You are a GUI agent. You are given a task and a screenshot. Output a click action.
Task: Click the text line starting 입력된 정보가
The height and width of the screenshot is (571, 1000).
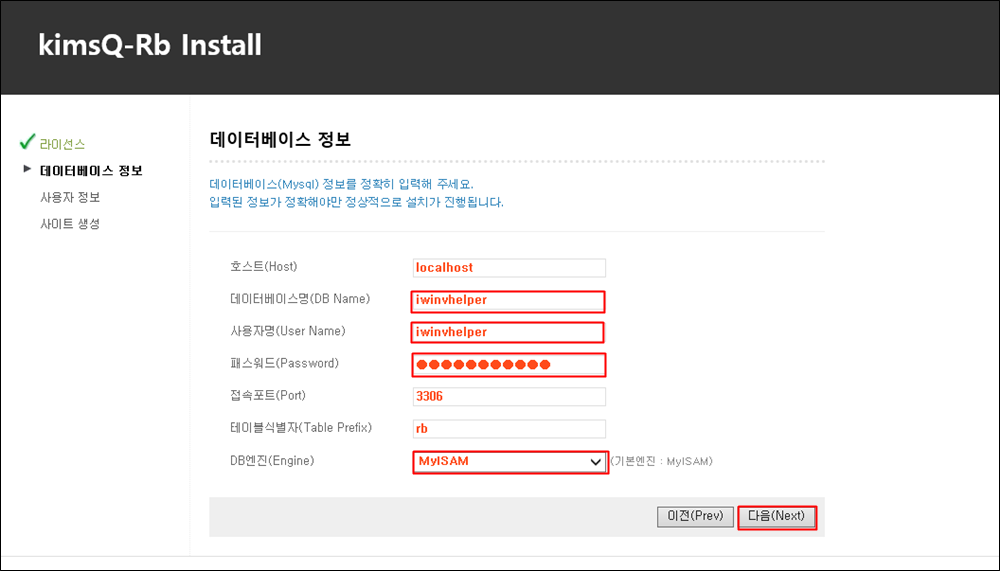pos(357,202)
